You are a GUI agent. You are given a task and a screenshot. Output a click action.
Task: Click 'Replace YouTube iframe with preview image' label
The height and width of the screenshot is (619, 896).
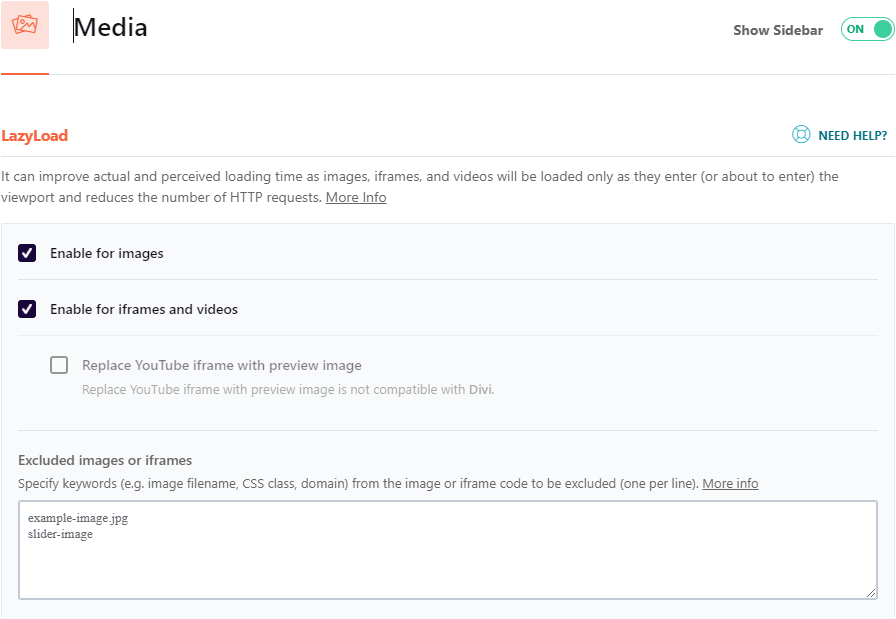pos(222,365)
